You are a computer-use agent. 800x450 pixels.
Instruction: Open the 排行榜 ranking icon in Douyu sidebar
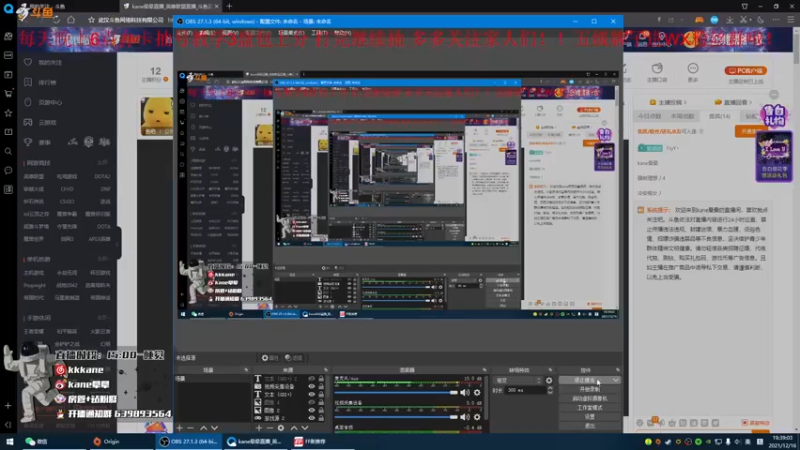click(x=28, y=82)
